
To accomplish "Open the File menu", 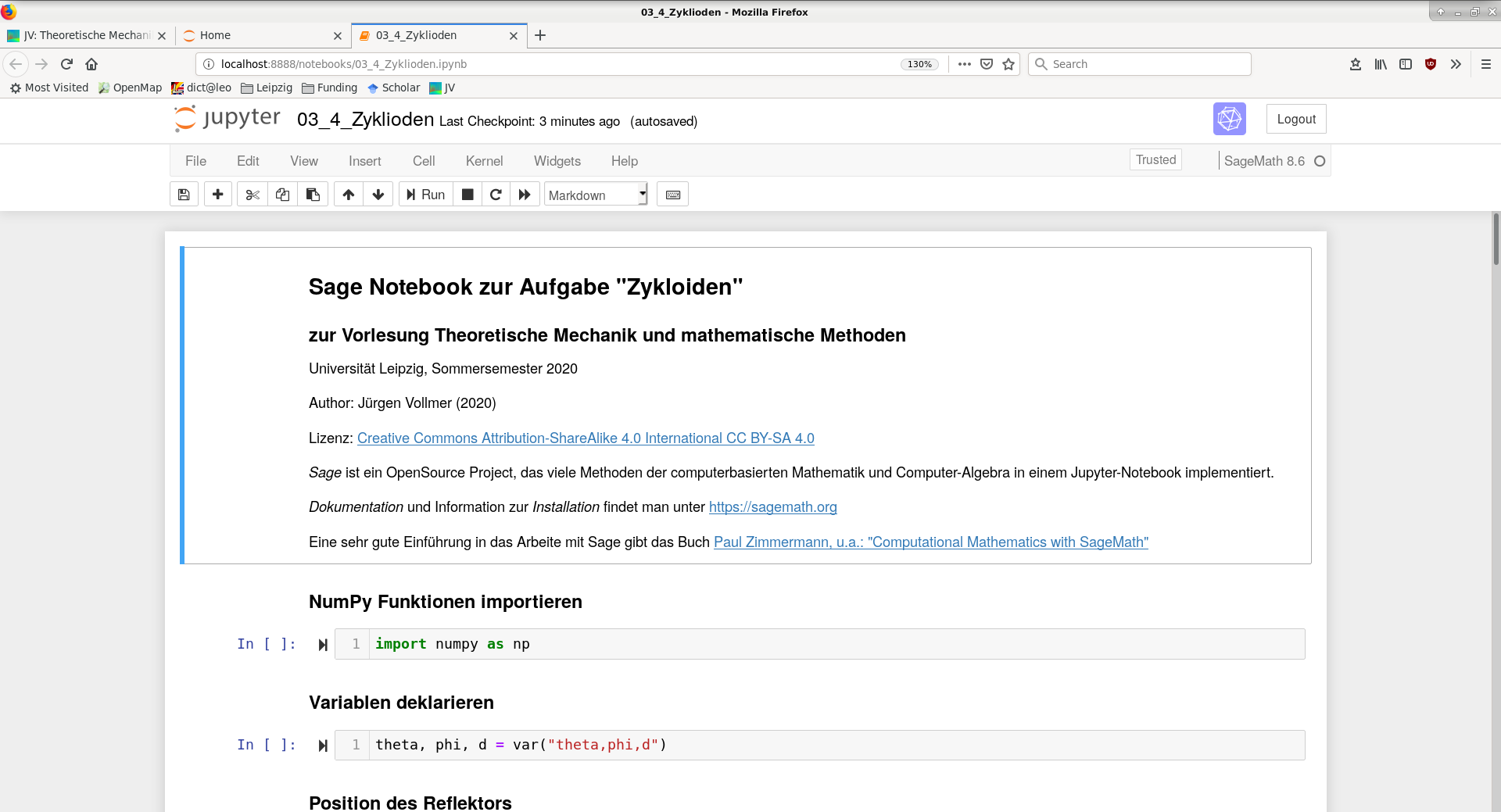I will click(195, 161).
